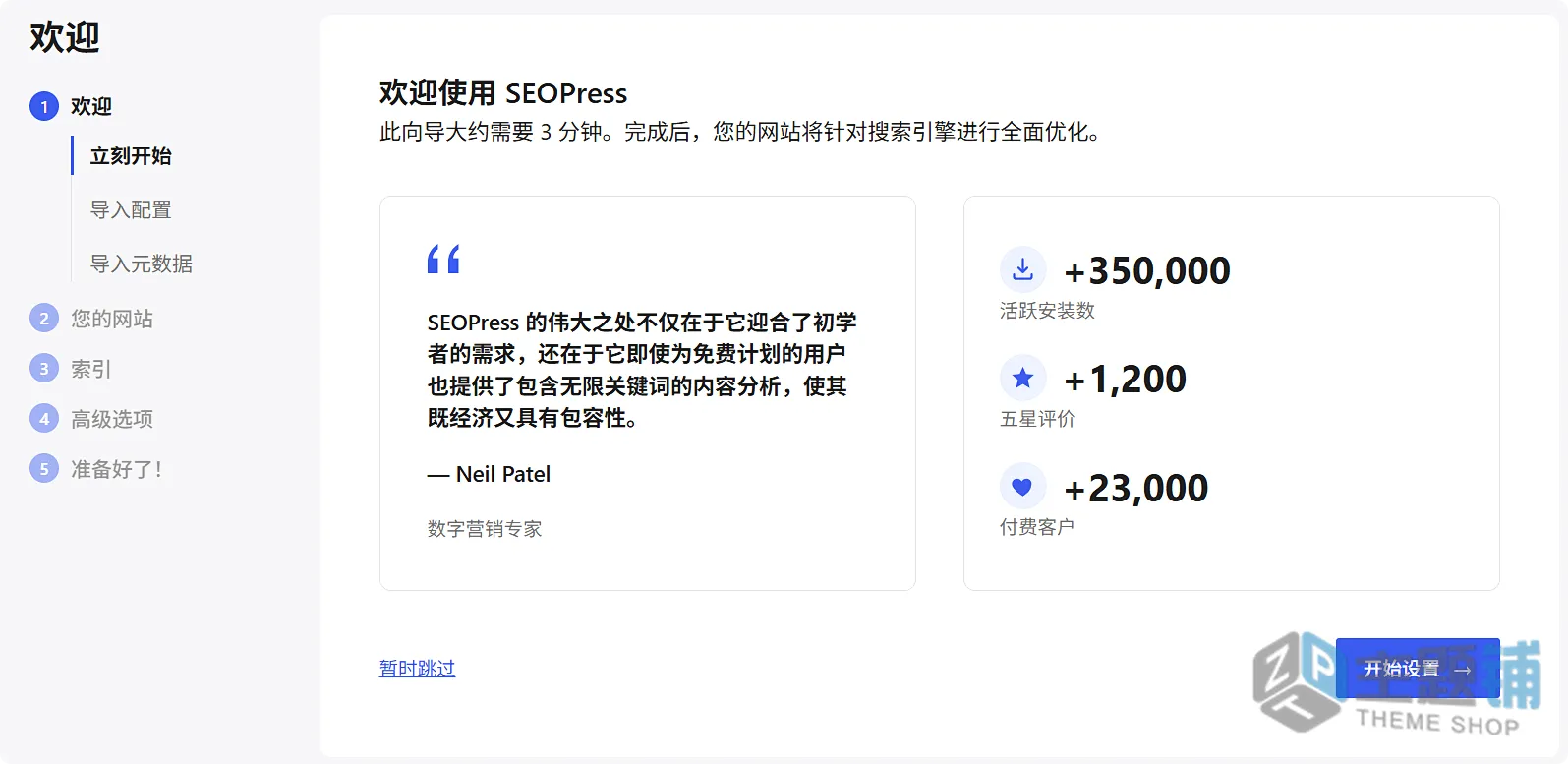
Task: Click the +23,000 figure
Action: click(x=1136, y=488)
